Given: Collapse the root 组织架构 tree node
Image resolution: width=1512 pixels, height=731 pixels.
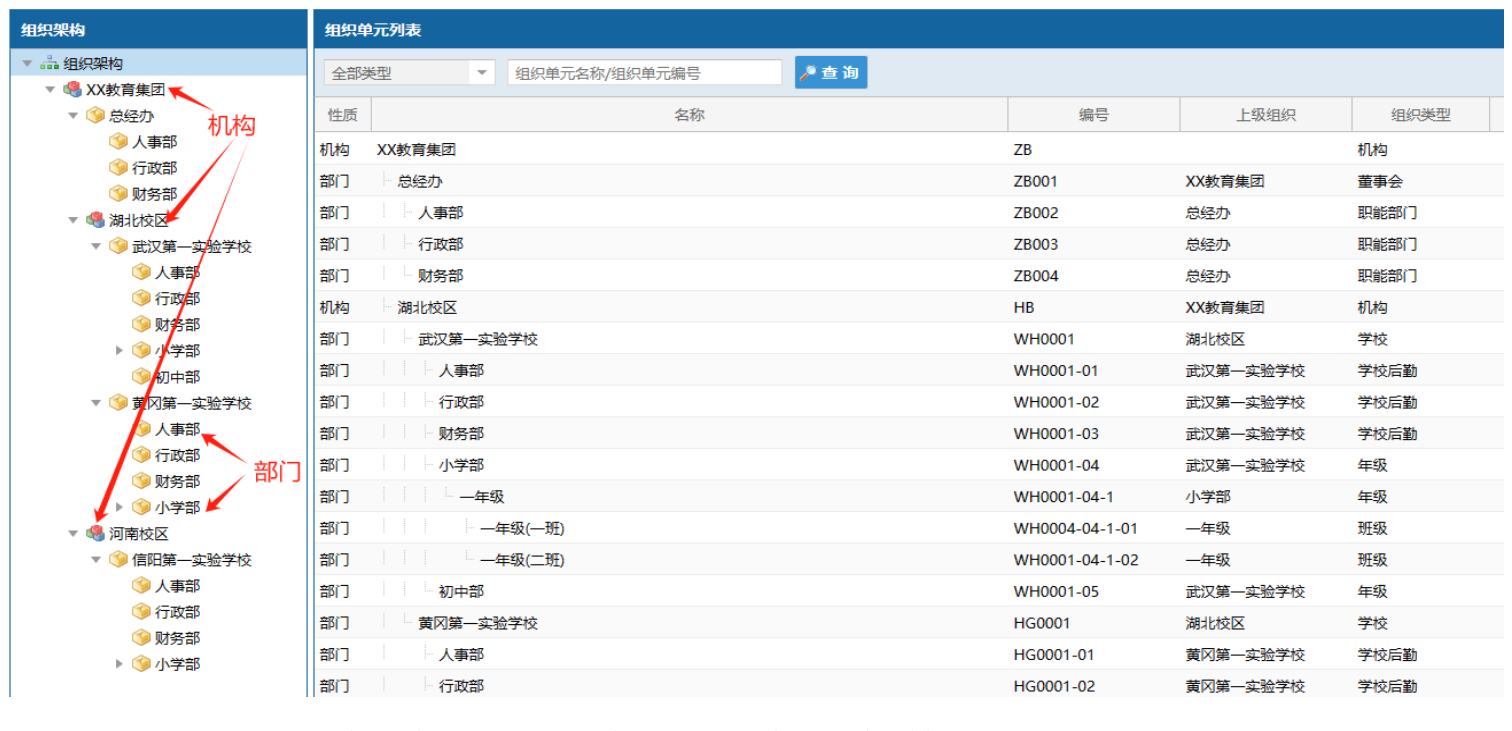Looking at the screenshot, I should (x=27, y=63).
